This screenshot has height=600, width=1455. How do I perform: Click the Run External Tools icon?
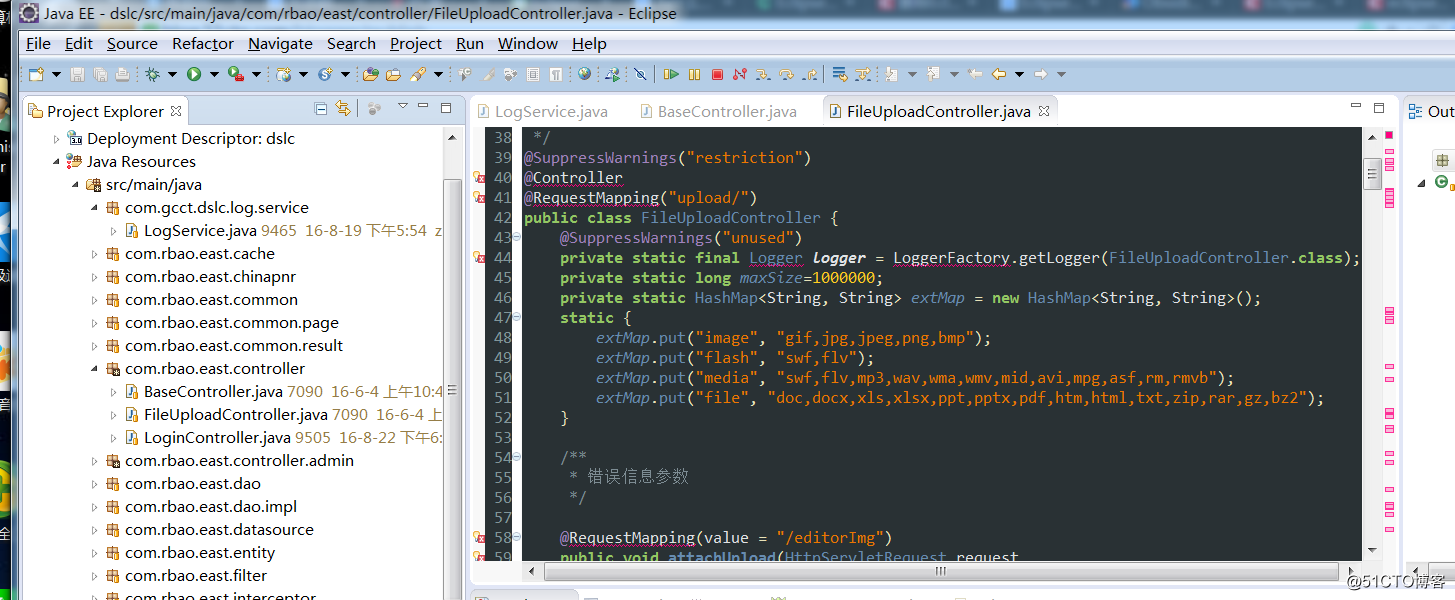tap(235, 74)
